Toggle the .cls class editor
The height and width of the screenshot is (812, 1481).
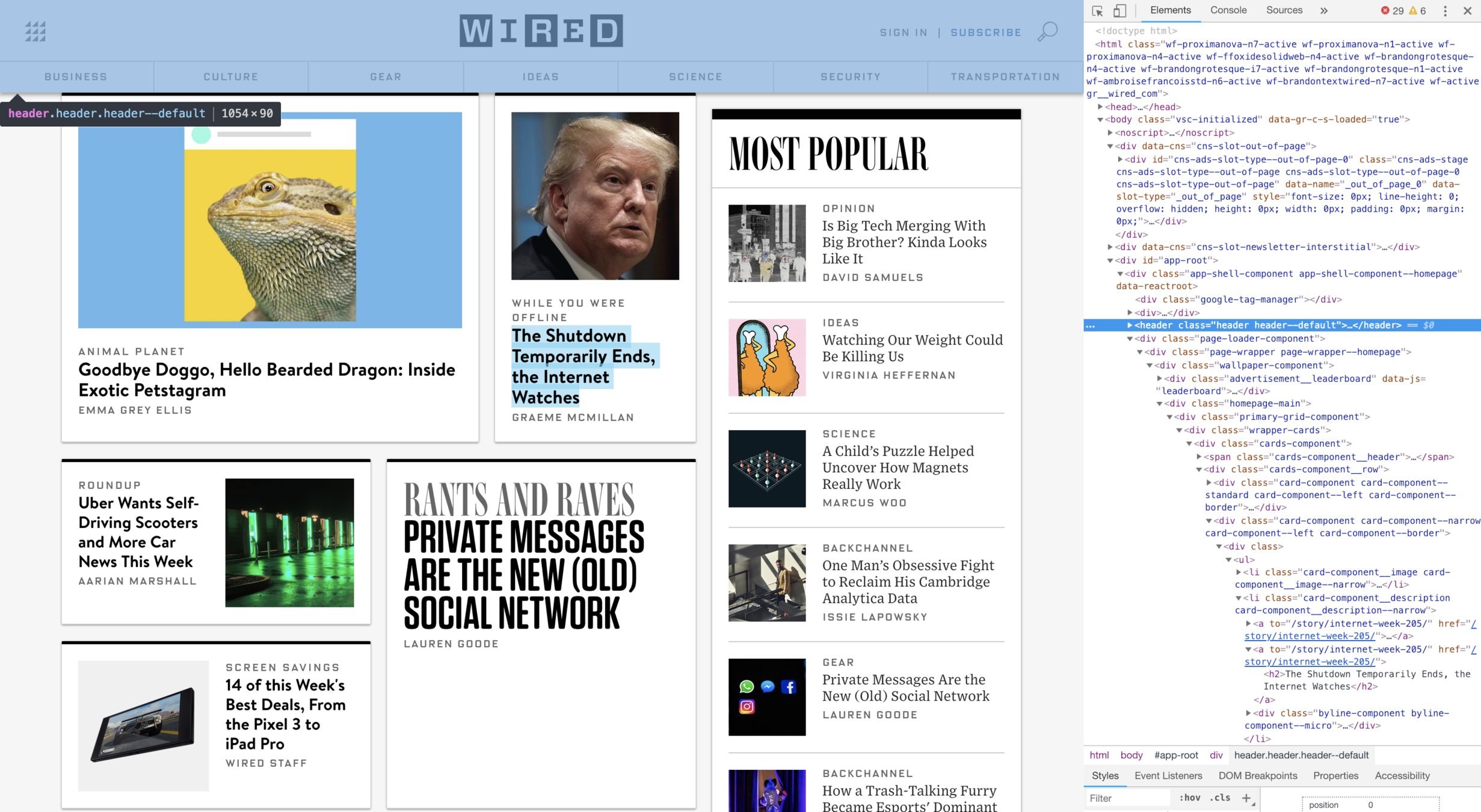(1221, 798)
